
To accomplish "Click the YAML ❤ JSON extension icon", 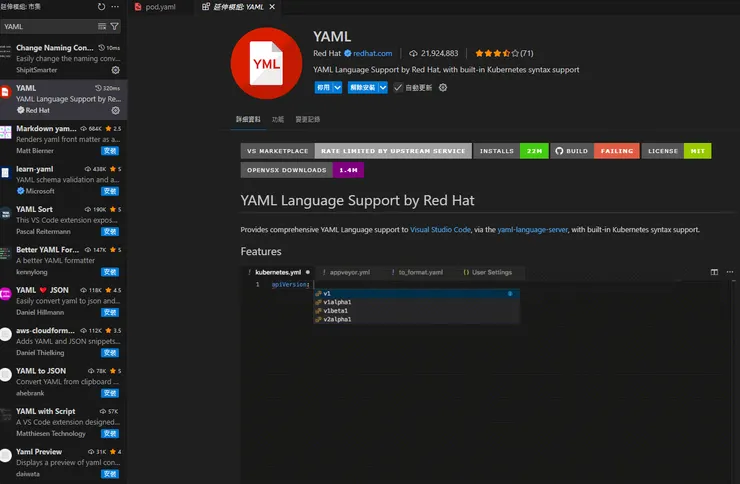I will point(6,294).
